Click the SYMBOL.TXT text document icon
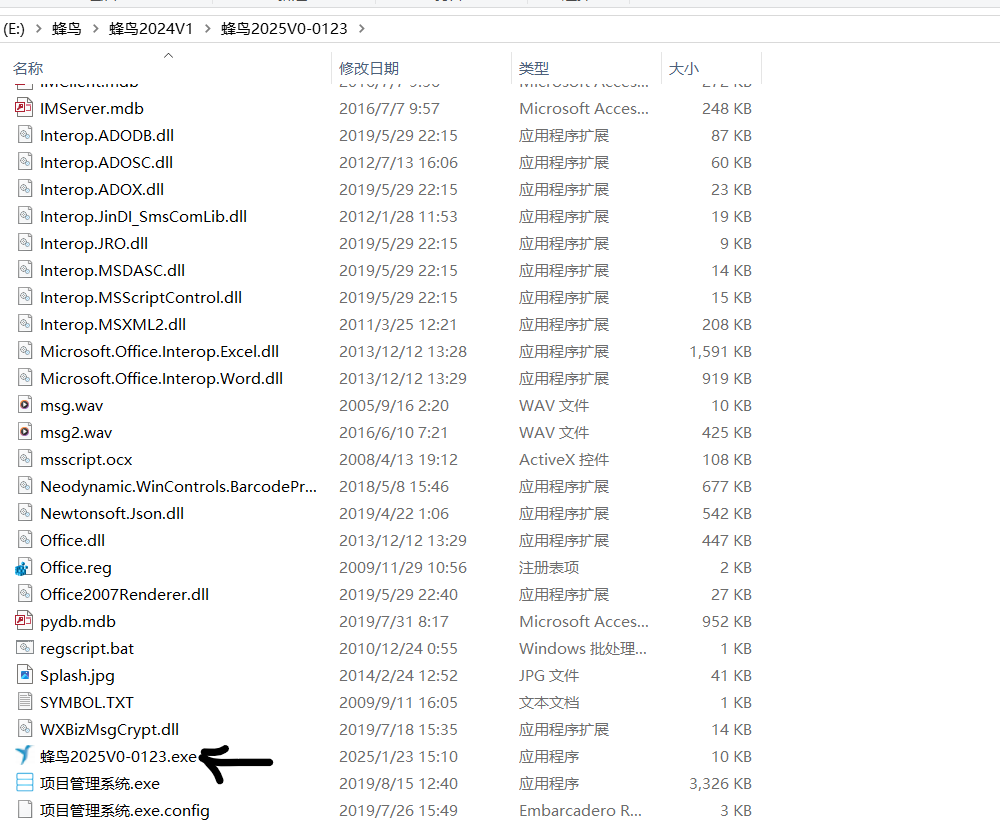This screenshot has width=1000, height=831. tap(24, 702)
